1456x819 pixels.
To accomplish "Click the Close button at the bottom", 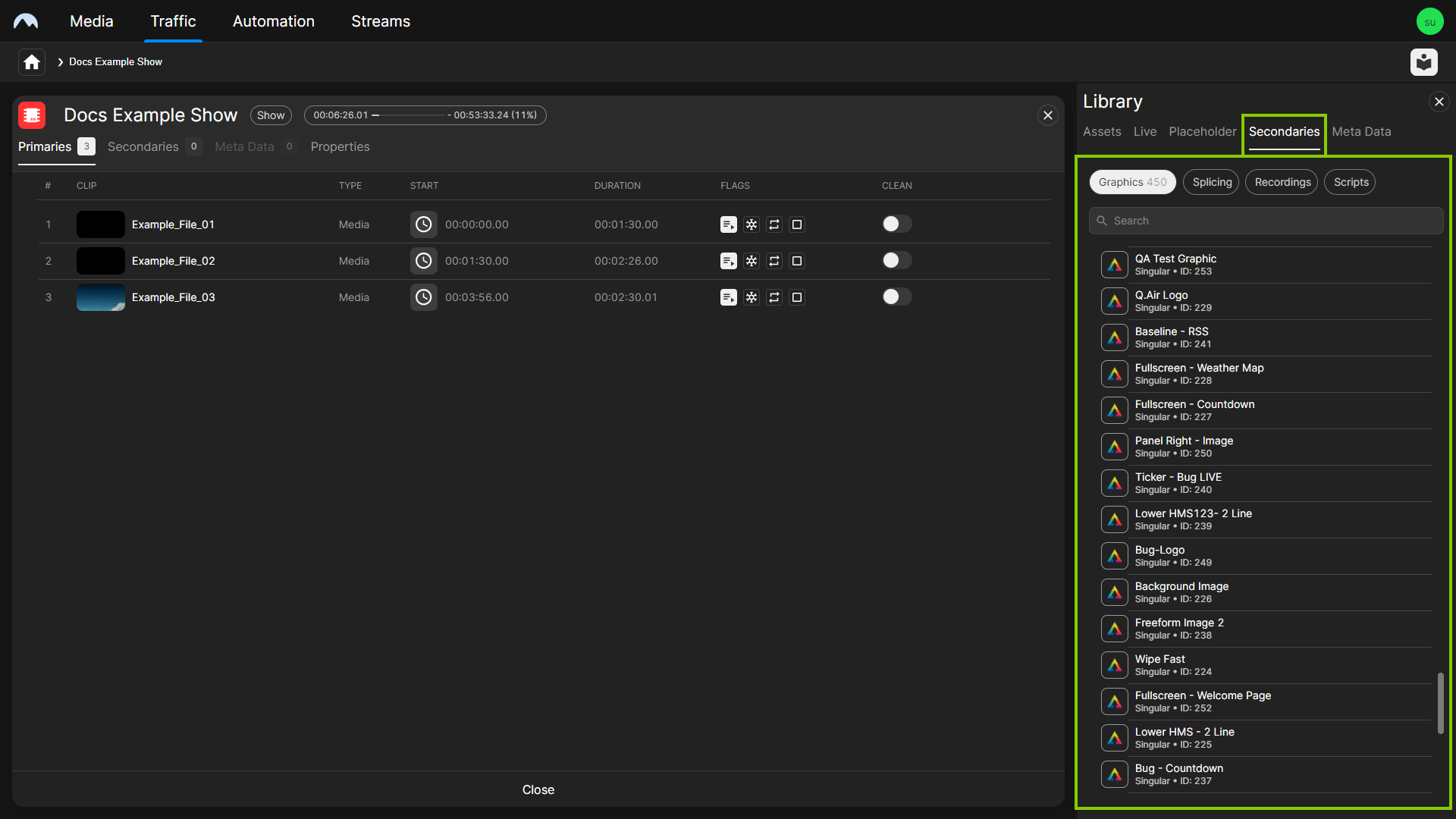I will (x=538, y=789).
